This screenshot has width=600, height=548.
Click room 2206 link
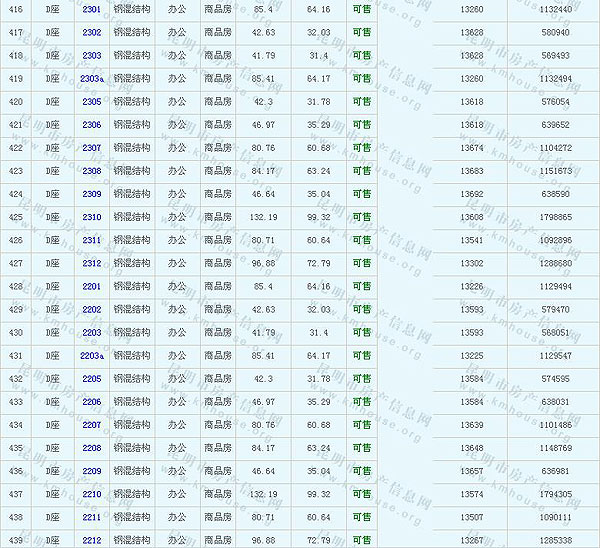[91, 402]
